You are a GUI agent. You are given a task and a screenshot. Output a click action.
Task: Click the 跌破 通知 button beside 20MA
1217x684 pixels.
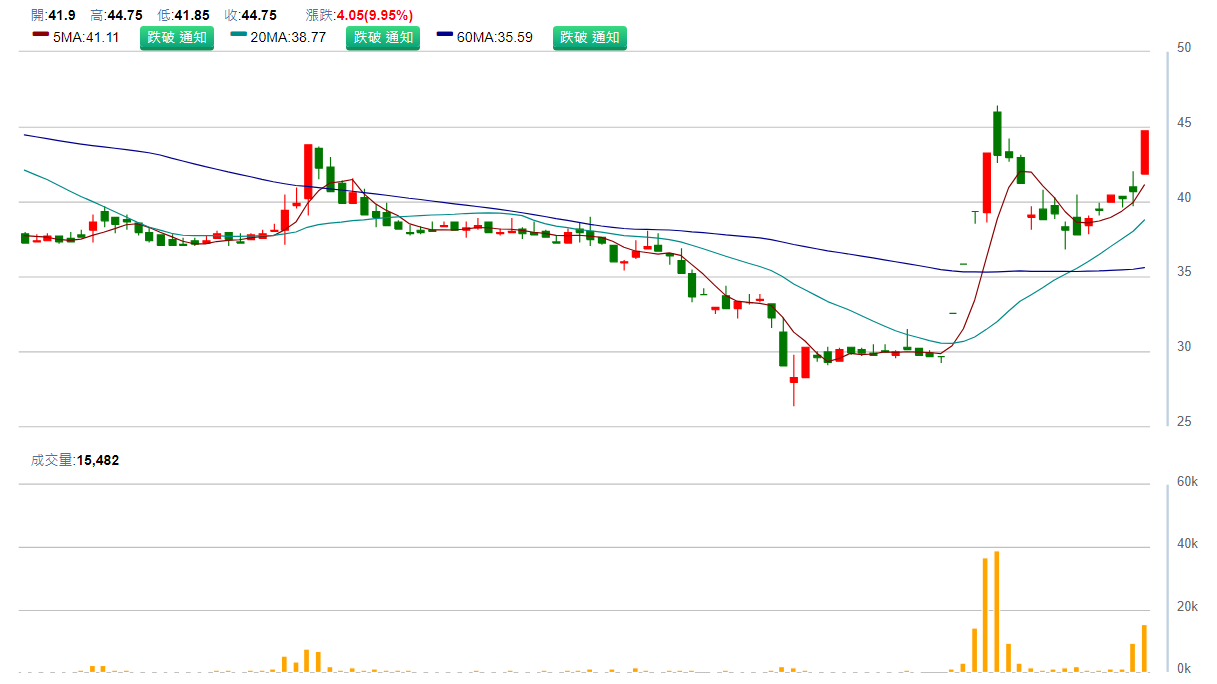(383, 38)
